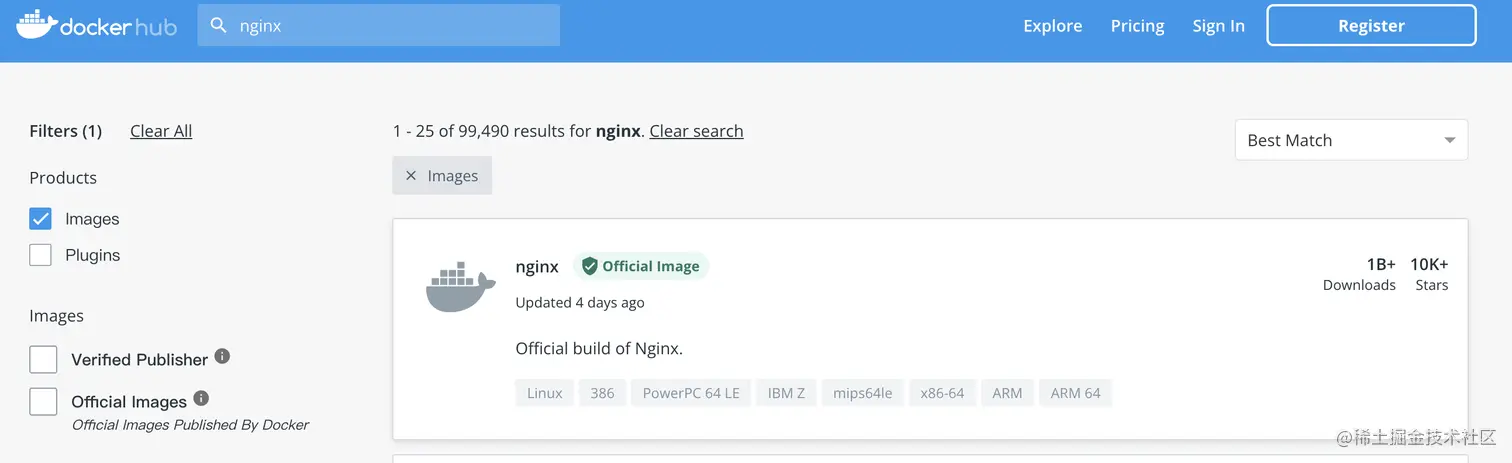
Task: Click the search magnifier icon
Action: (x=218, y=25)
